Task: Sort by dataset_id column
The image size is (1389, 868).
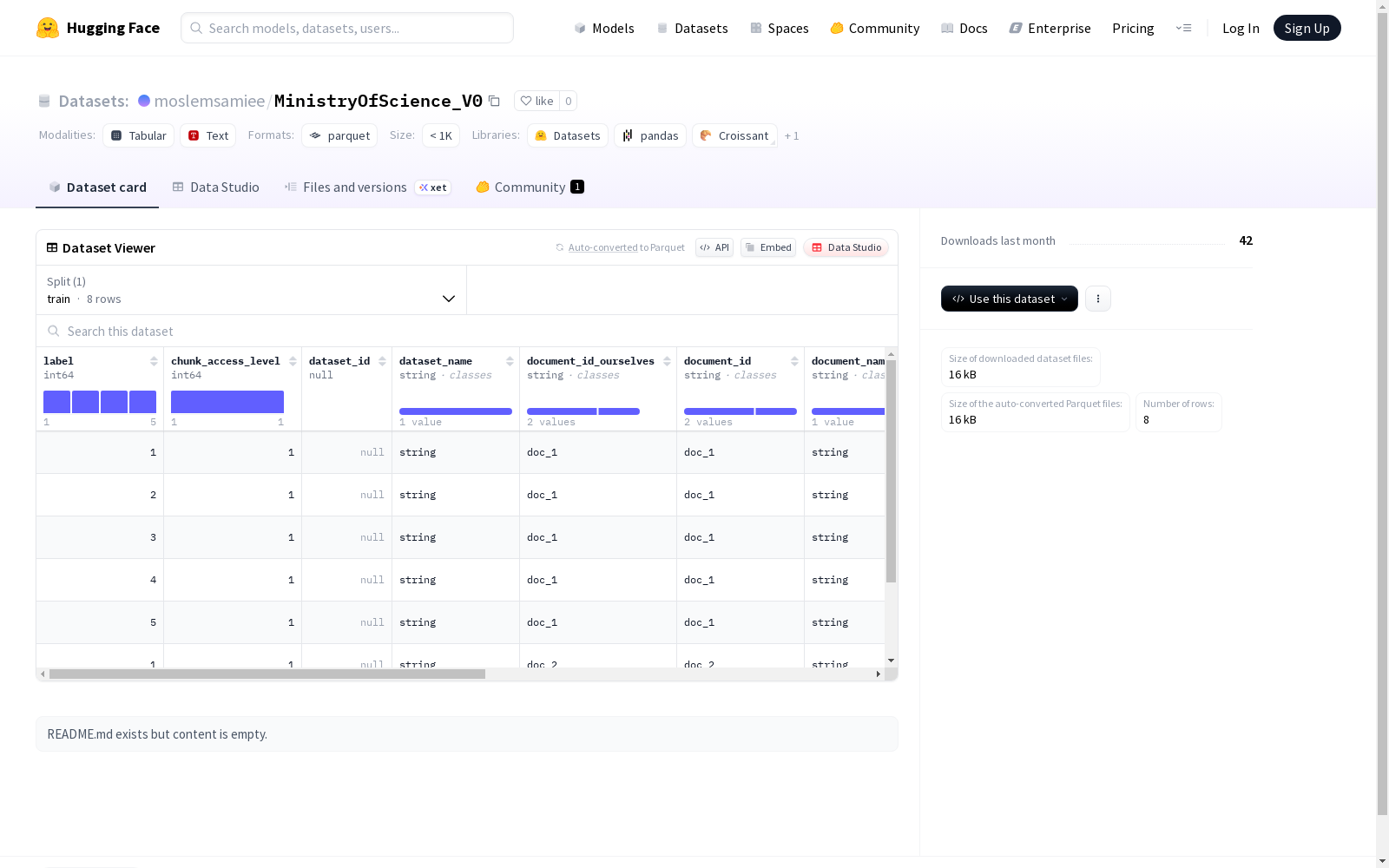Action: pos(382,361)
